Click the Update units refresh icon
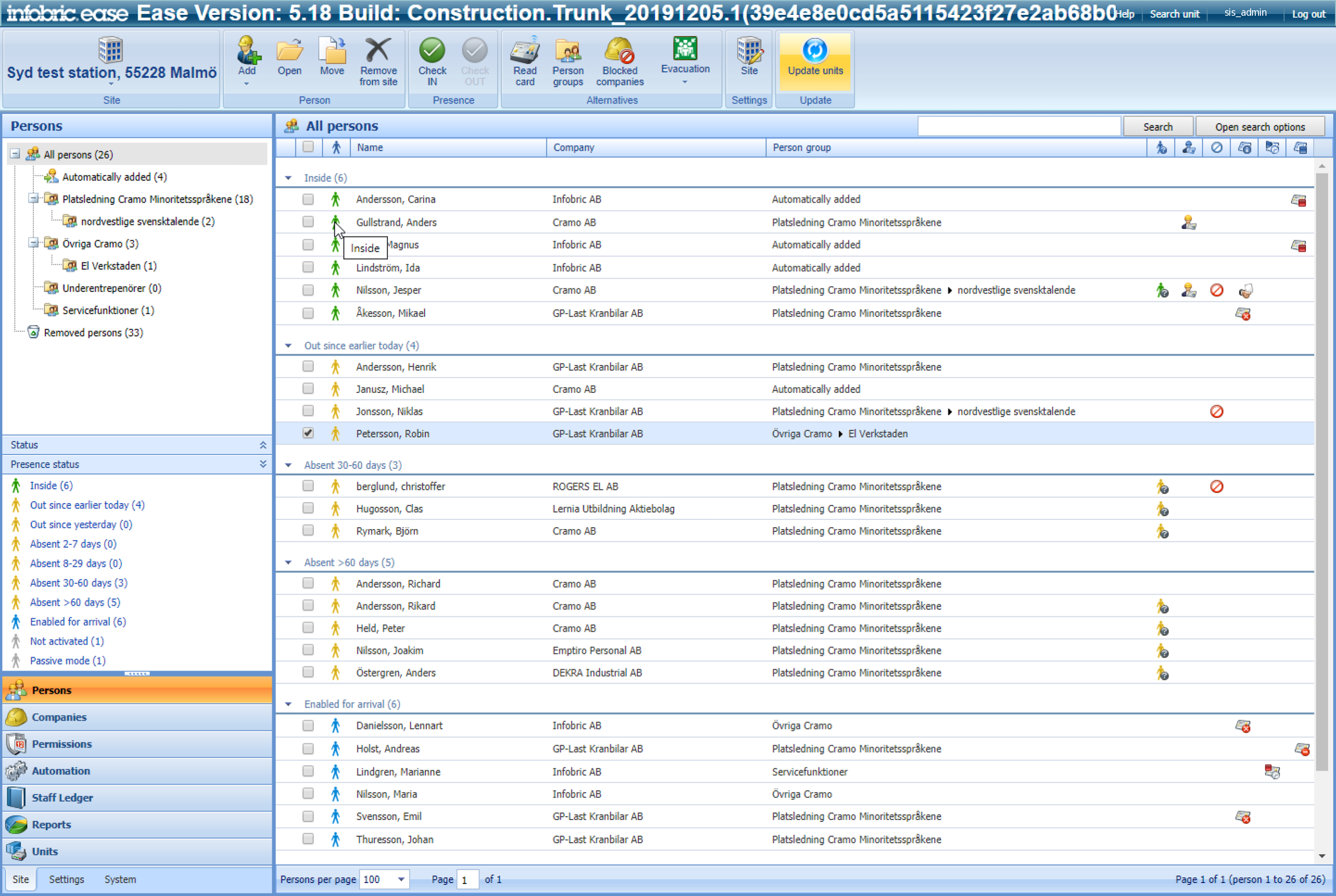Viewport: 1336px width, 896px height. tap(815, 50)
